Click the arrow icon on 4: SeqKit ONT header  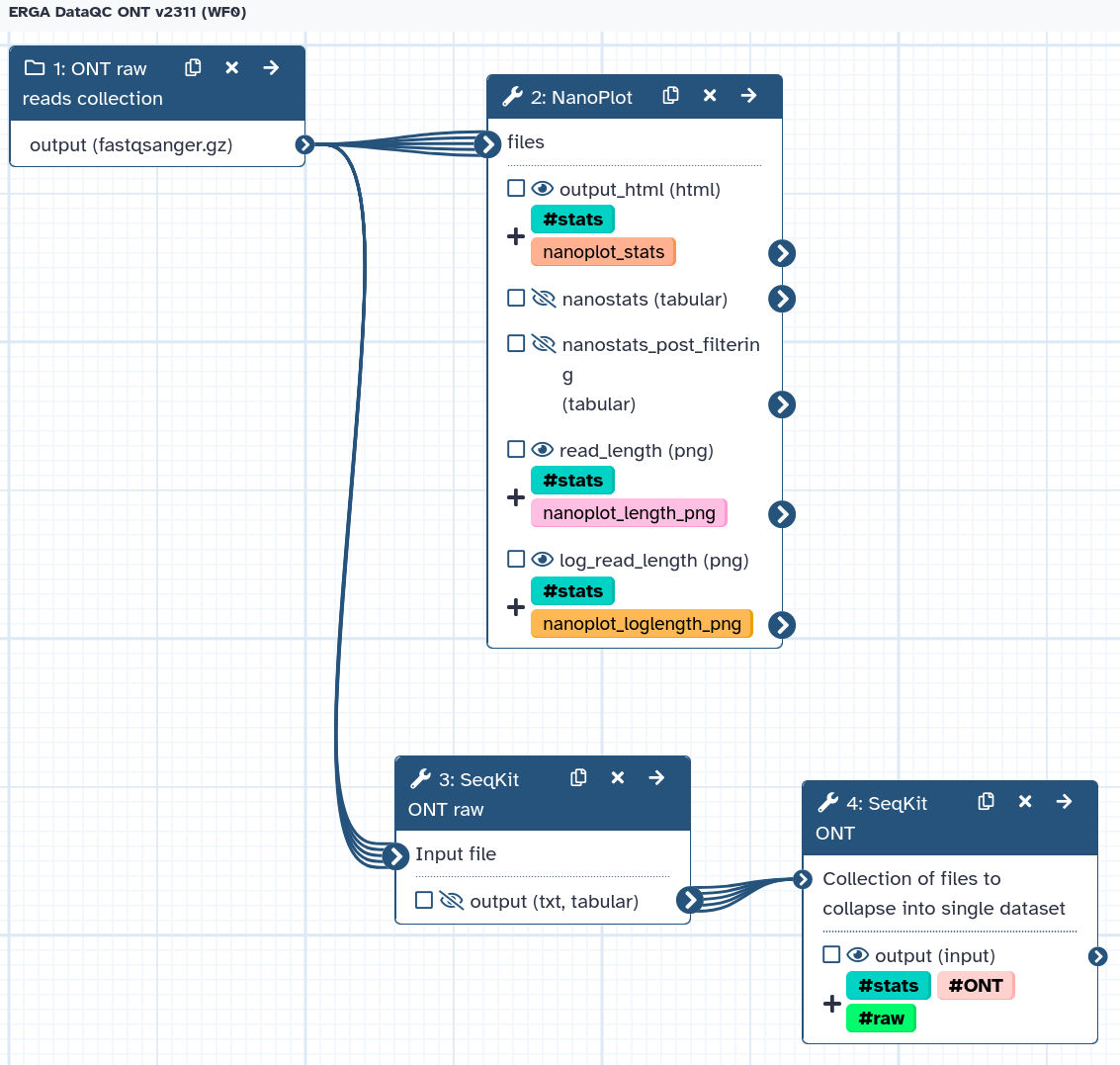tap(1065, 802)
